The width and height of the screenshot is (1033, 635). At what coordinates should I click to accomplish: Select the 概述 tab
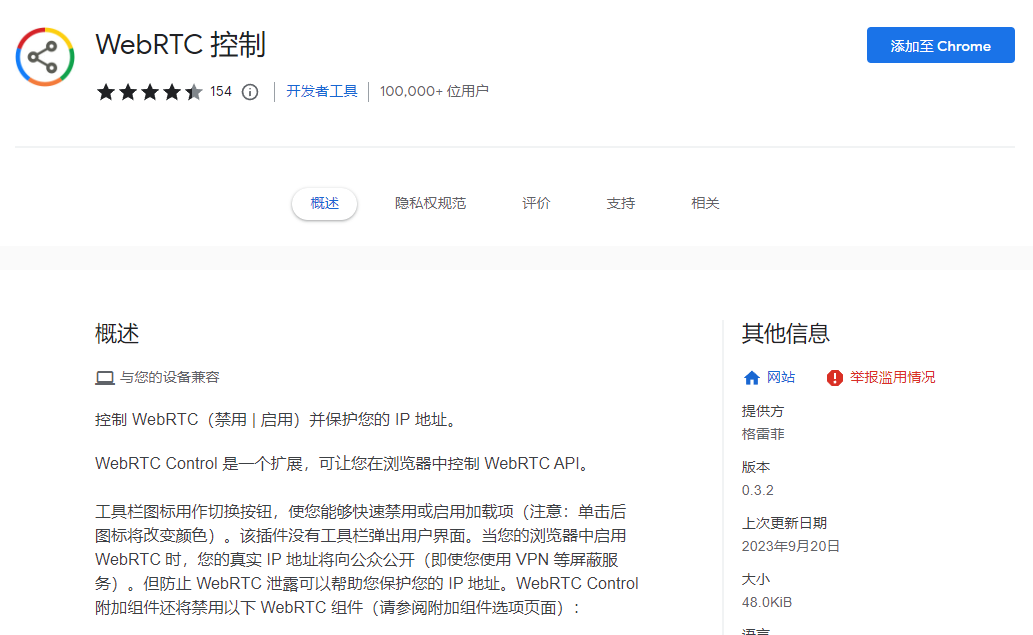tap(325, 204)
